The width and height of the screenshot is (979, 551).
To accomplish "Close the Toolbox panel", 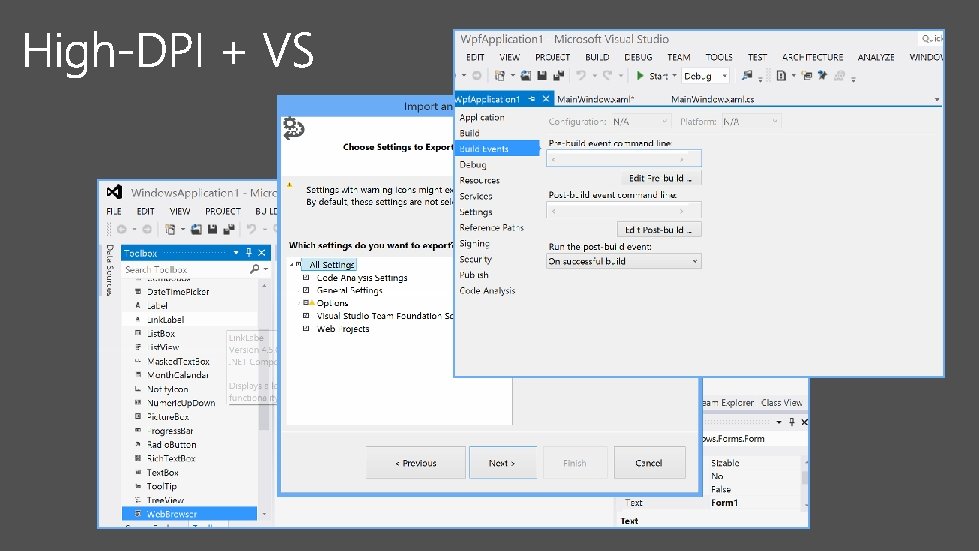I will click(x=262, y=253).
